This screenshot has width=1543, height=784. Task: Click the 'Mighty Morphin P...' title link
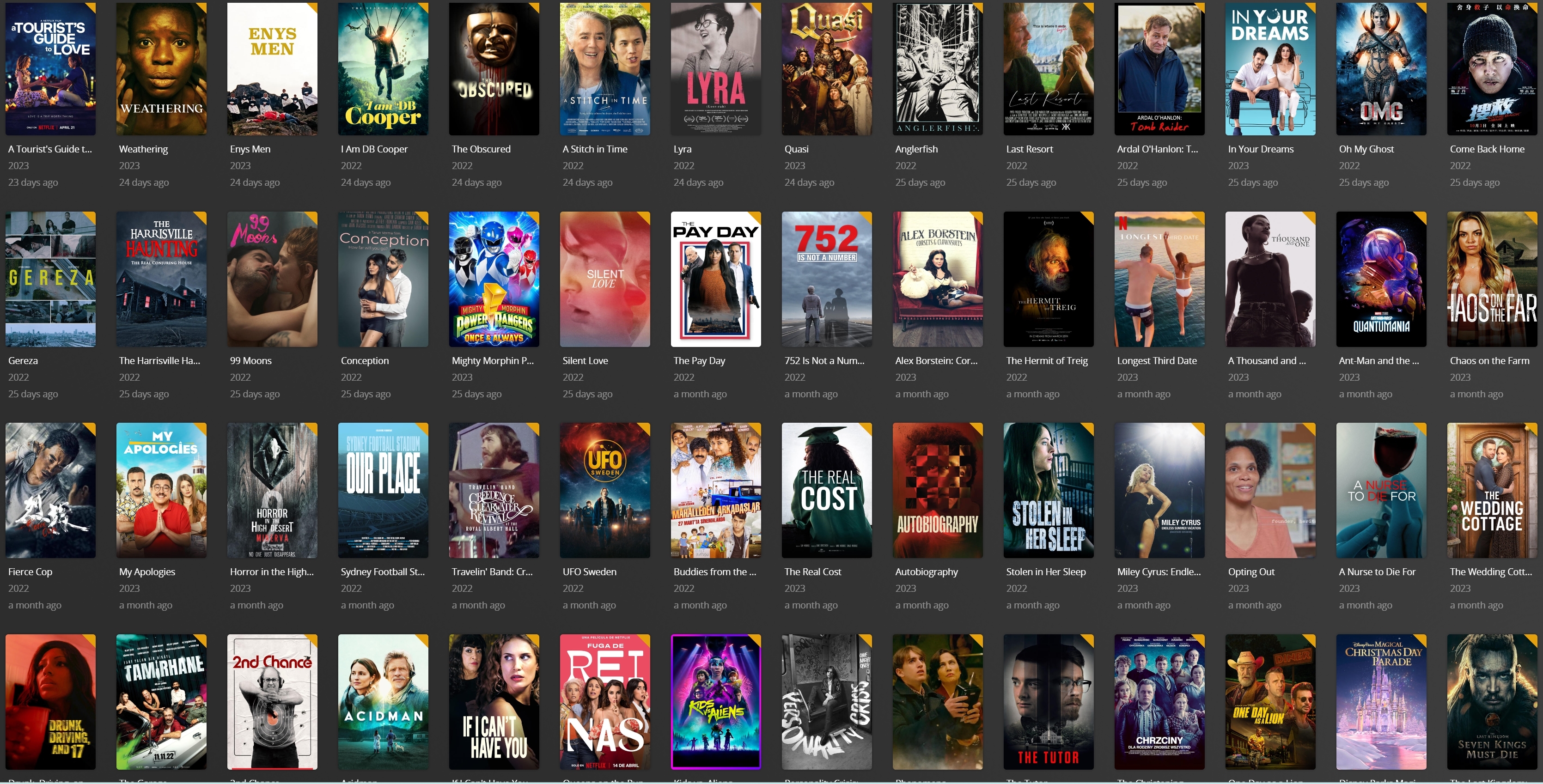[x=492, y=360]
